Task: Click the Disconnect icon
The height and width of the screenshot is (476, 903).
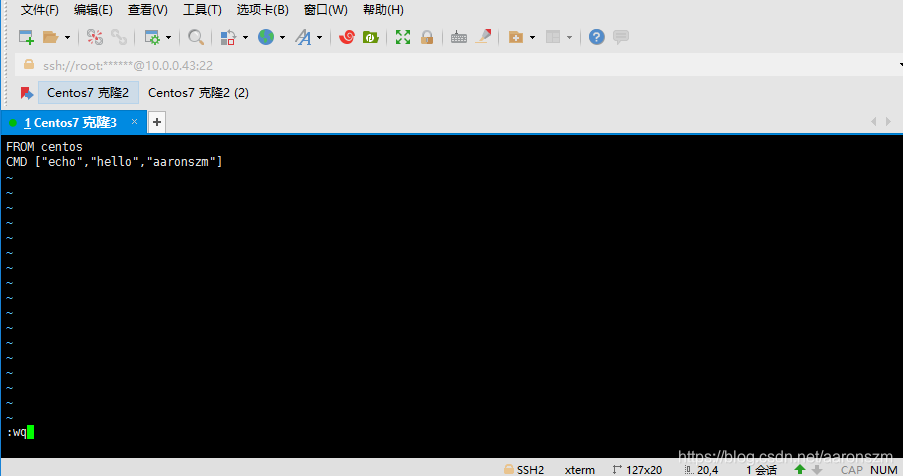Action: (94, 37)
